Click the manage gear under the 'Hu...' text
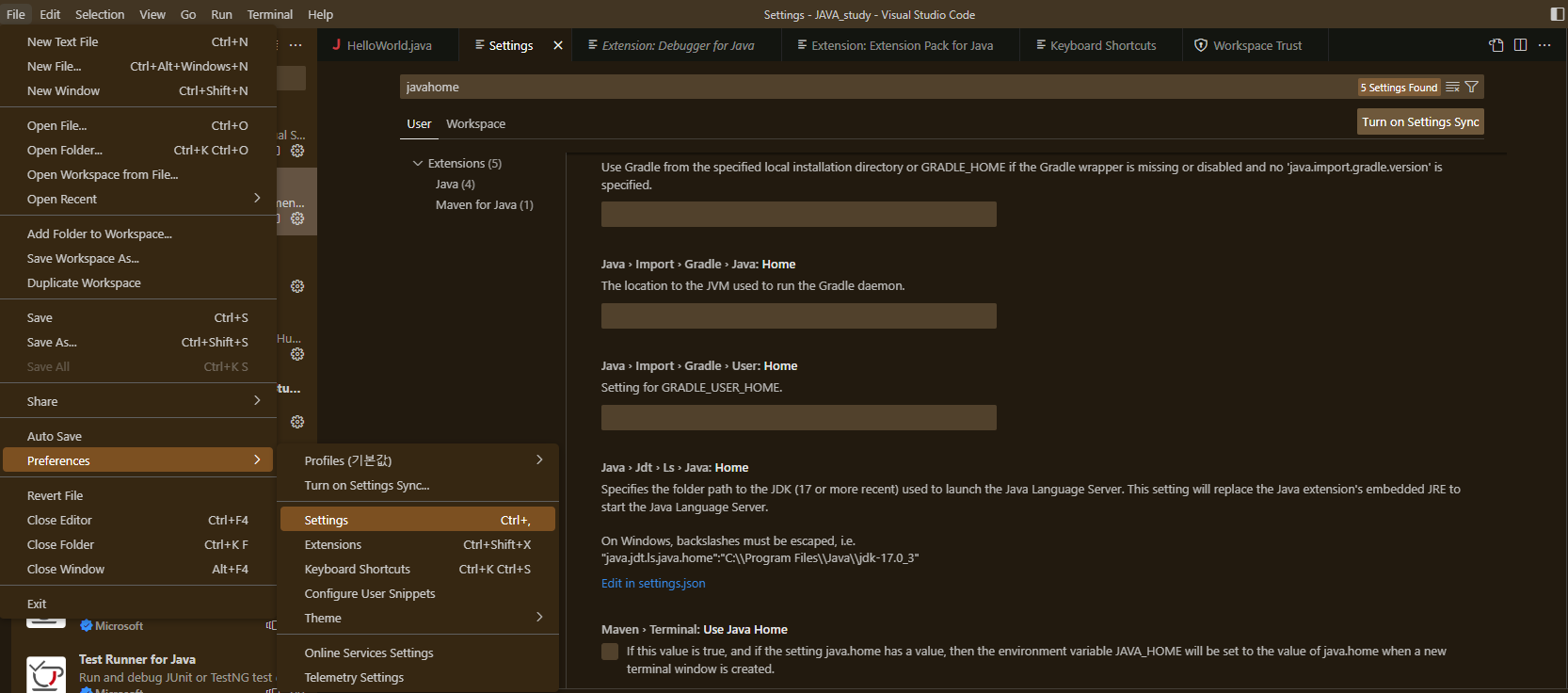The image size is (1568, 693). coord(297,354)
